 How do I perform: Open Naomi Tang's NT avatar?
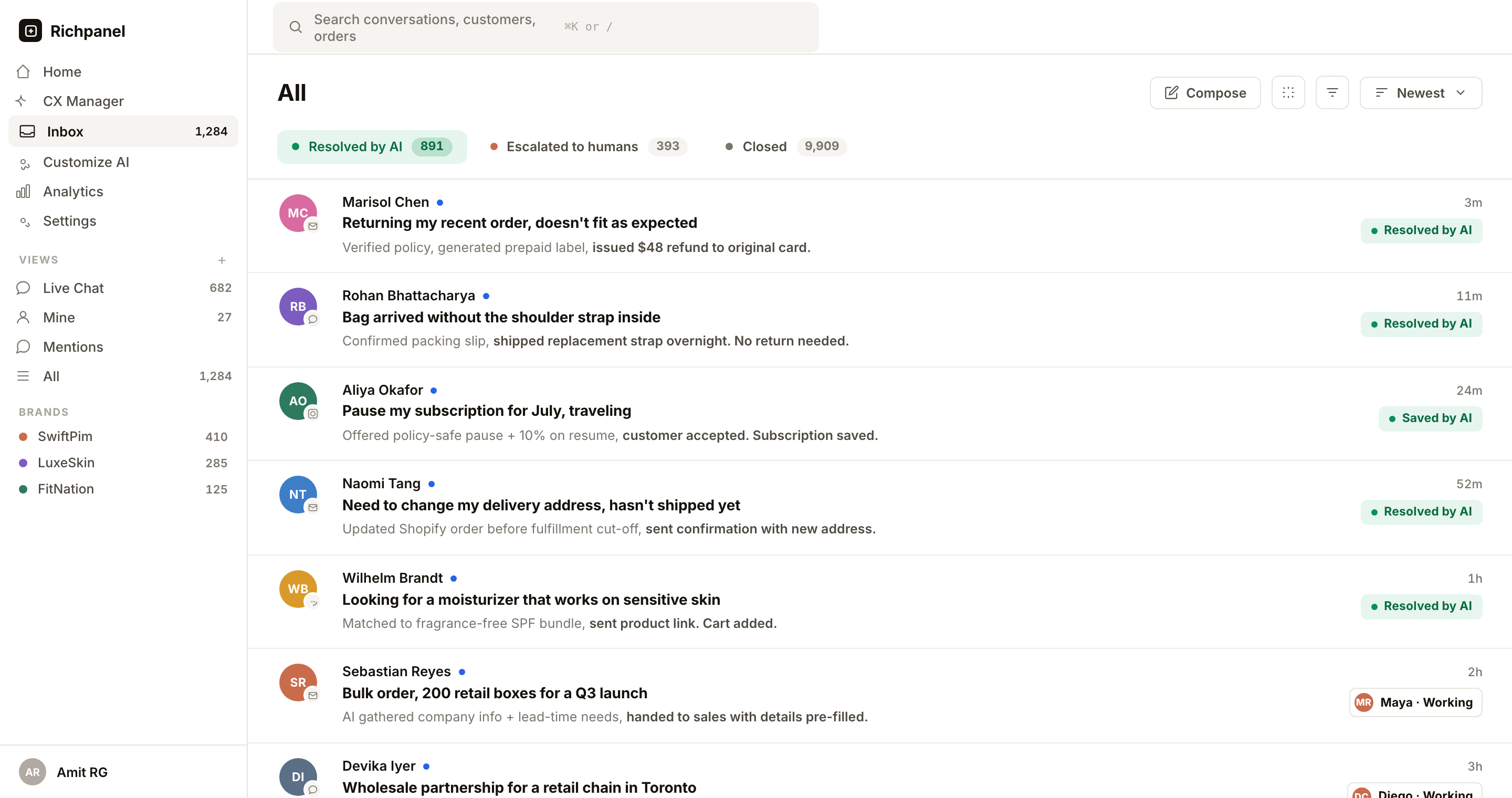(298, 494)
